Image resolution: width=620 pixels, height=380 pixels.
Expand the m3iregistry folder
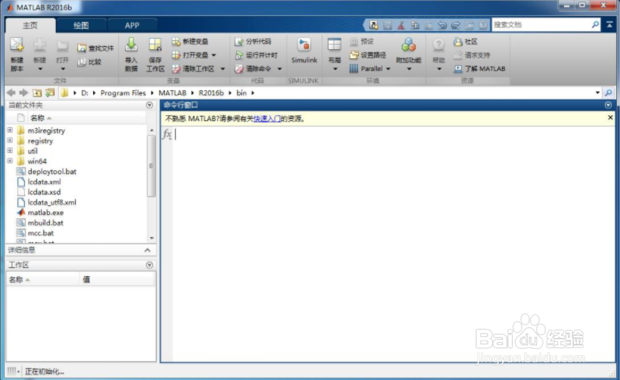click(x=10, y=130)
